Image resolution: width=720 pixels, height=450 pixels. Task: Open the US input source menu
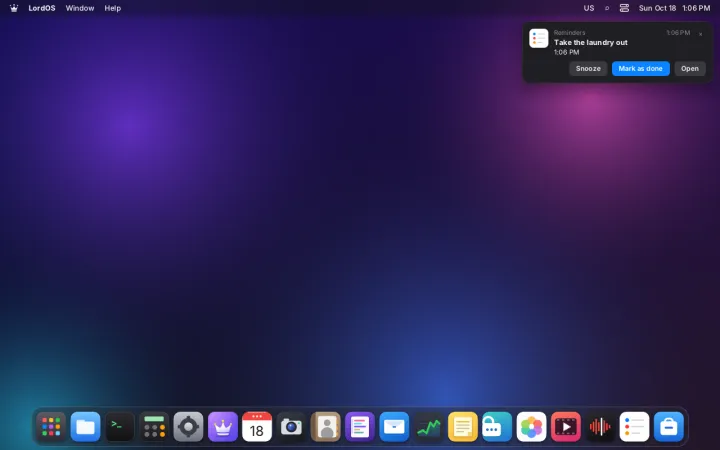[x=589, y=8]
